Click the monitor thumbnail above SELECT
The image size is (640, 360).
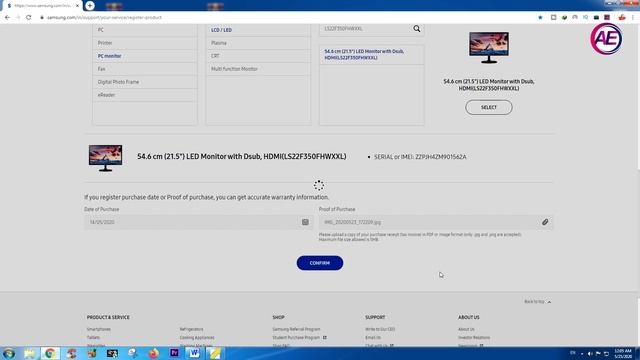[x=489, y=47]
